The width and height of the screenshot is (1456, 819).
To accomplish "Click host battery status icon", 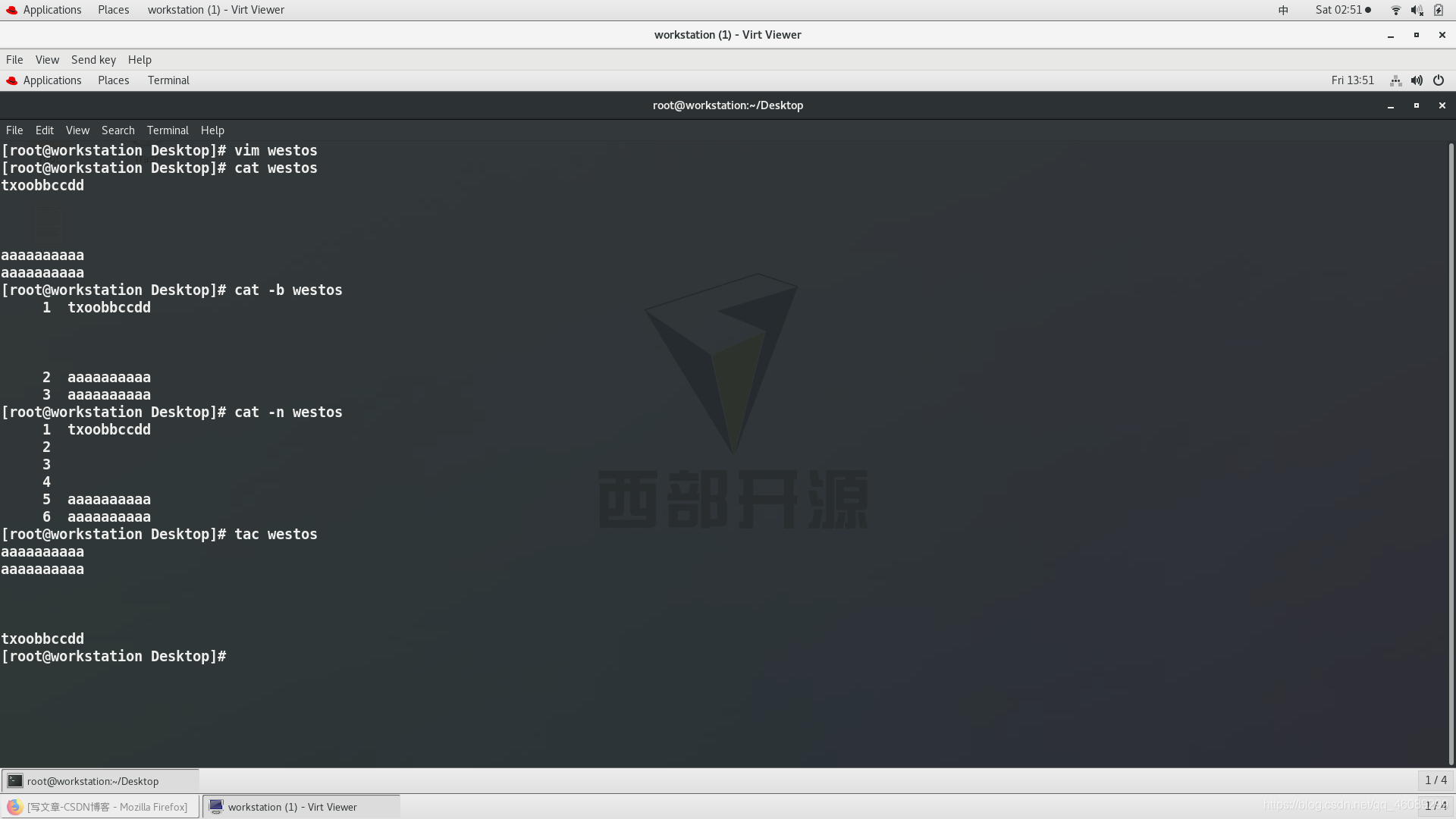I will click(1439, 10).
